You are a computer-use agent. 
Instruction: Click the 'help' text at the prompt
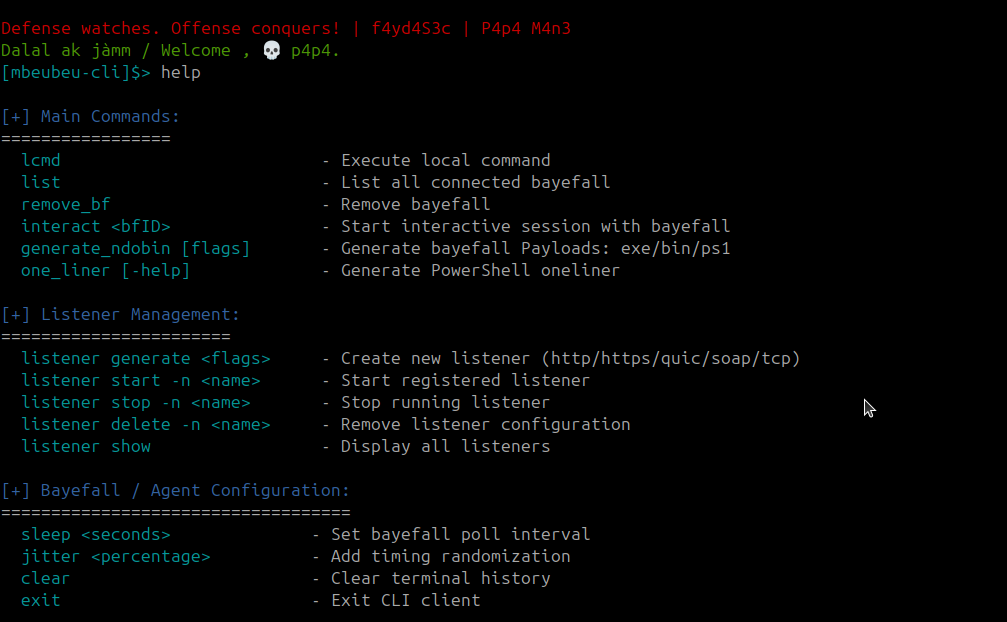(181, 73)
